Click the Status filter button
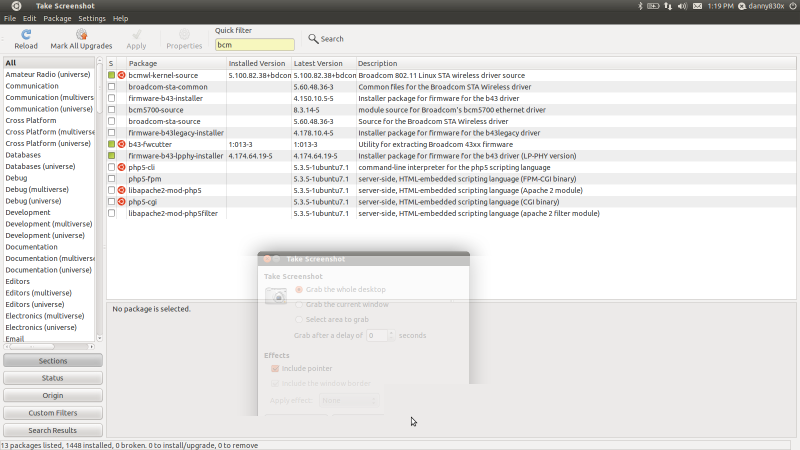Screen dimensions: 800x450 53,378
